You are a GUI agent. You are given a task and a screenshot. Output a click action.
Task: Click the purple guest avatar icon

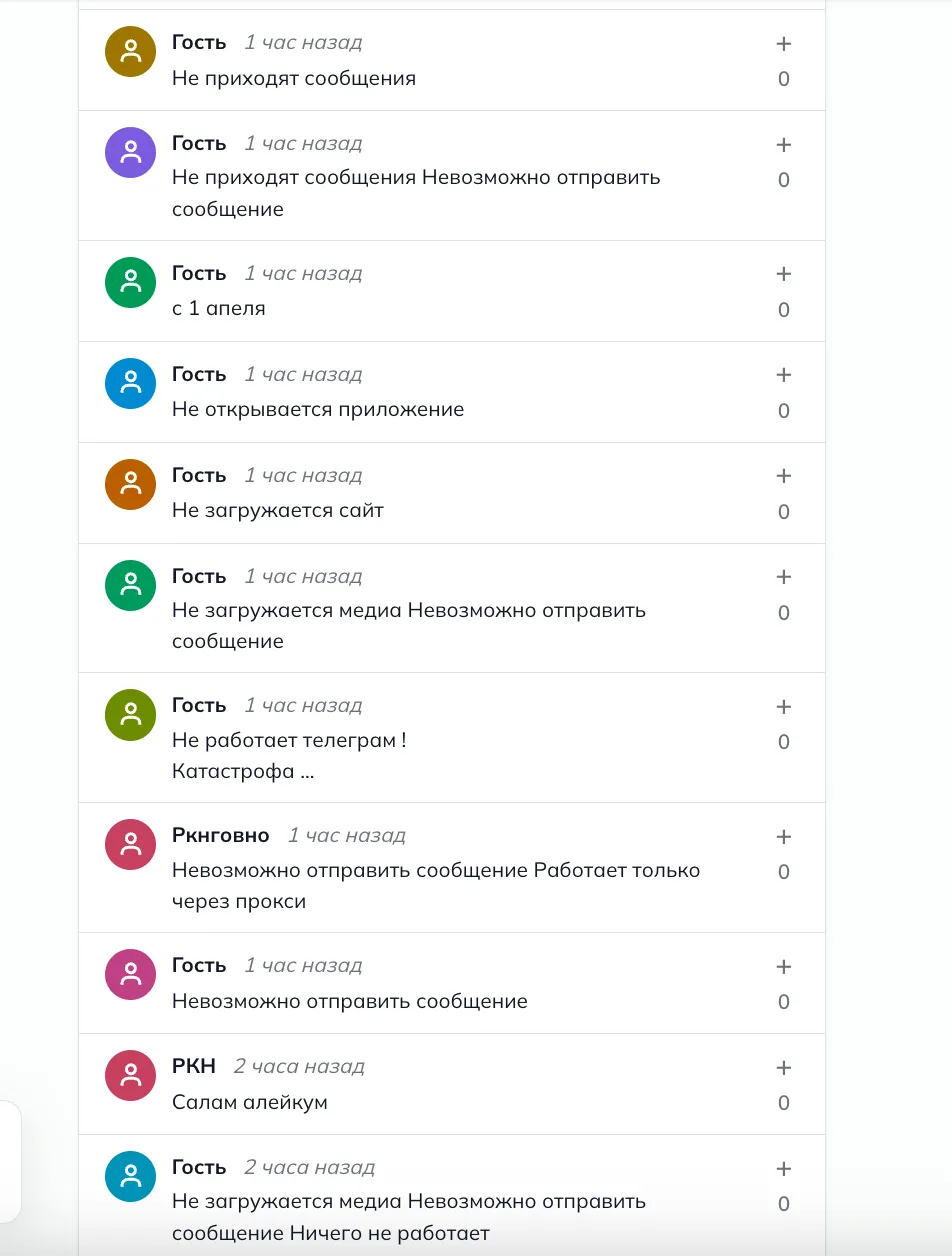(x=130, y=152)
